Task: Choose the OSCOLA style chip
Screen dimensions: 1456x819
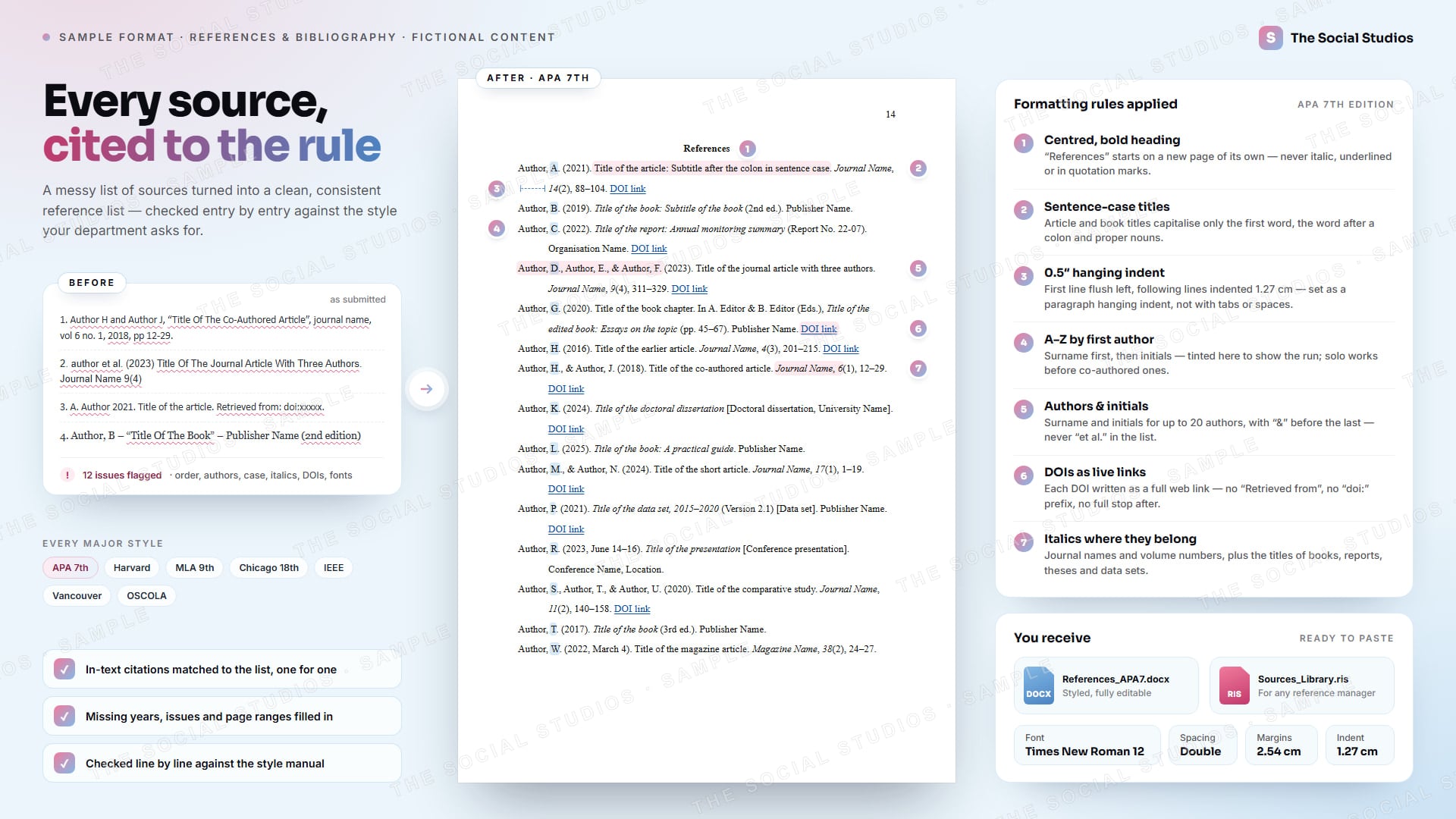Action: click(x=146, y=596)
